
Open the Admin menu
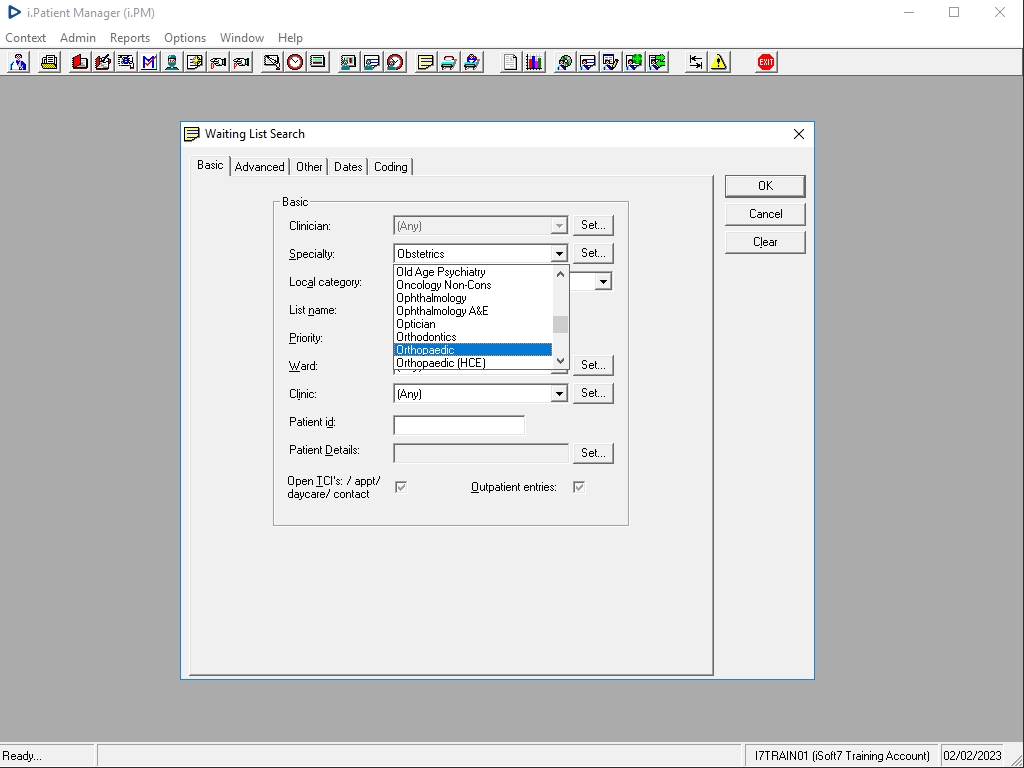pyautogui.click(x=78, y=38)
